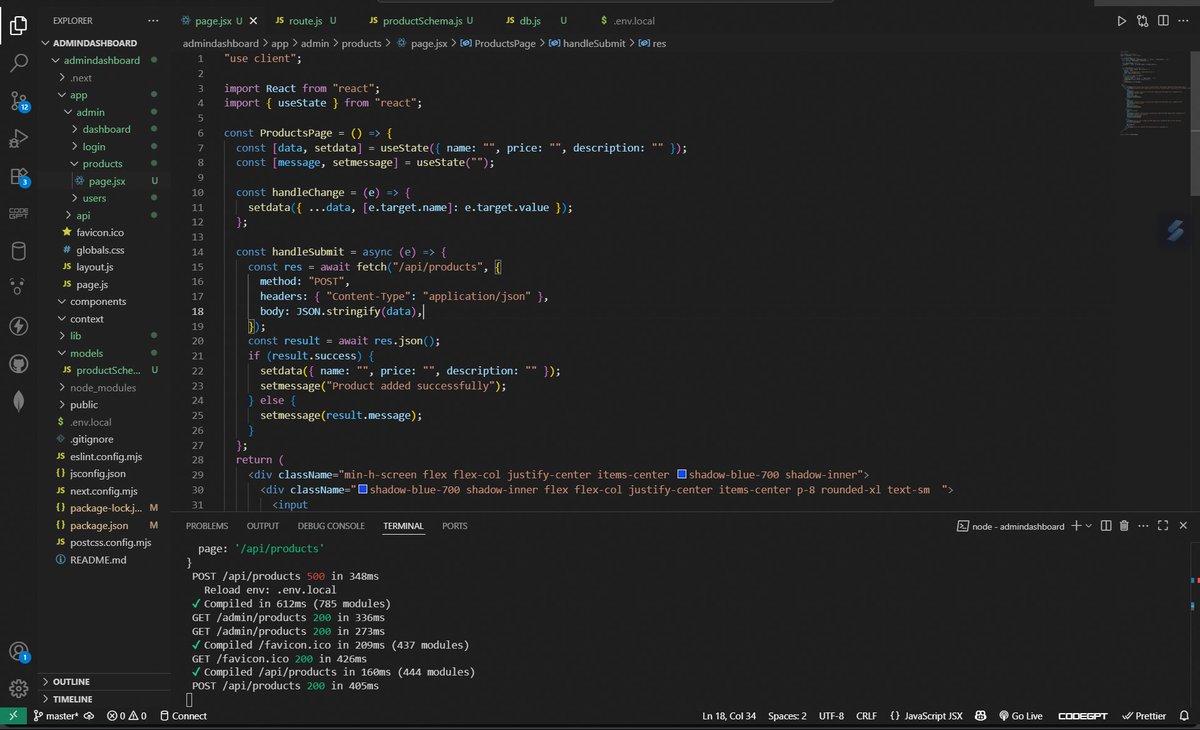Open terminal launch profile dropdown arrow
The width and height of the screenshot is (1200, 730).
(x=1088, y=525)
